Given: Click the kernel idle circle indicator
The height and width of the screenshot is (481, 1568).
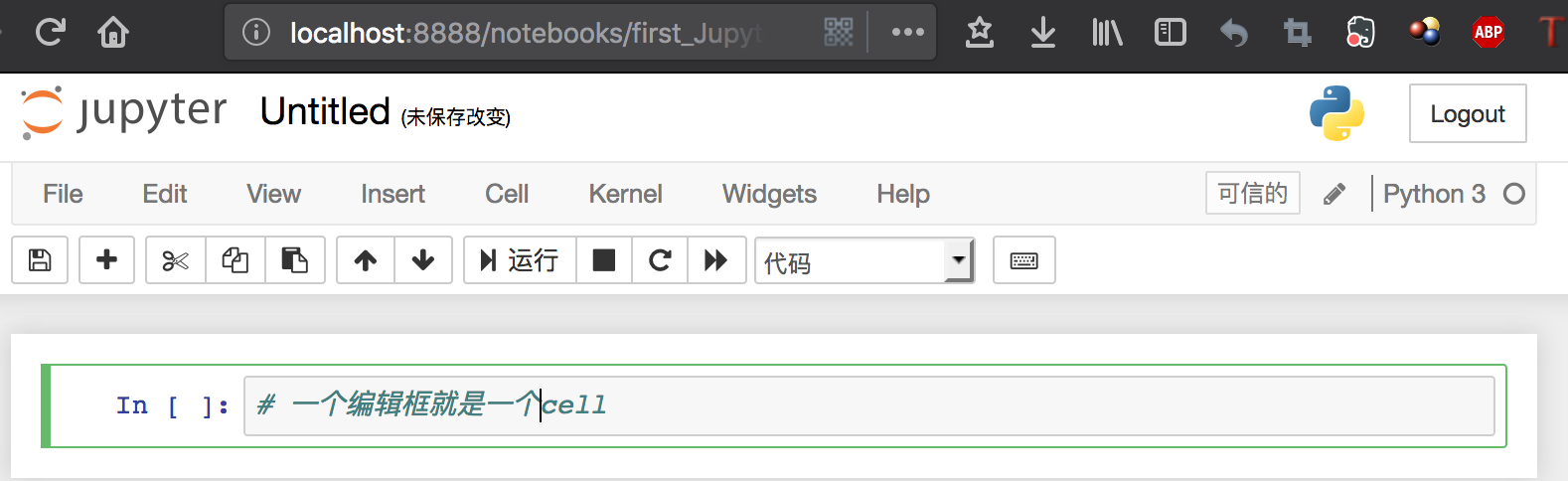Looking at the screenshot, I should click(1514, 194).
